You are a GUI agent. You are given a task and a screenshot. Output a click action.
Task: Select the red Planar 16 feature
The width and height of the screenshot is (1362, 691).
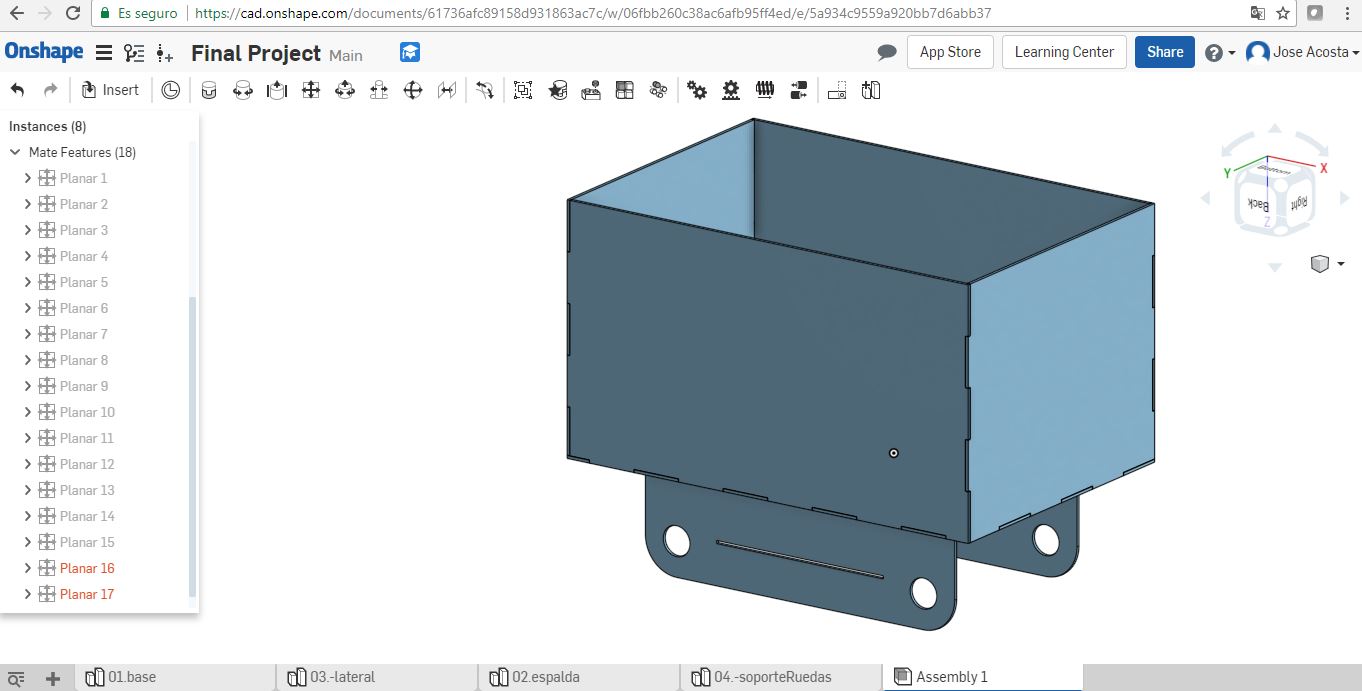(x=87, y=568)
